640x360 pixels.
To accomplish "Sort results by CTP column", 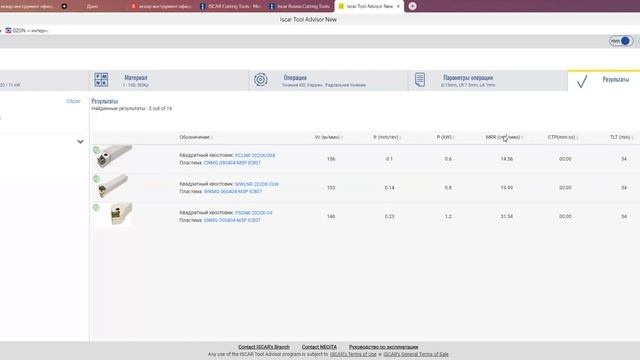I will click(x=563, y=137).
